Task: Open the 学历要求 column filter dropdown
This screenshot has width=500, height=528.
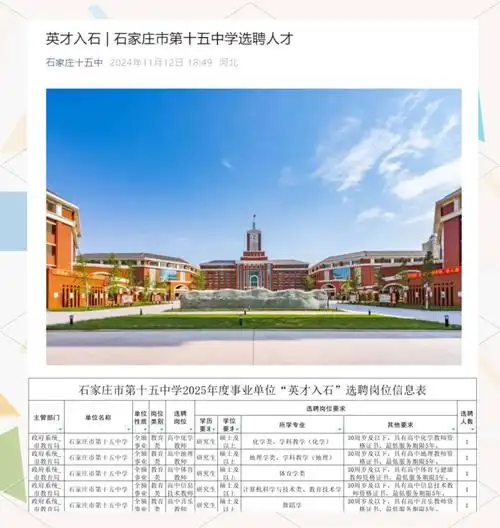Action: click(214, 429)
